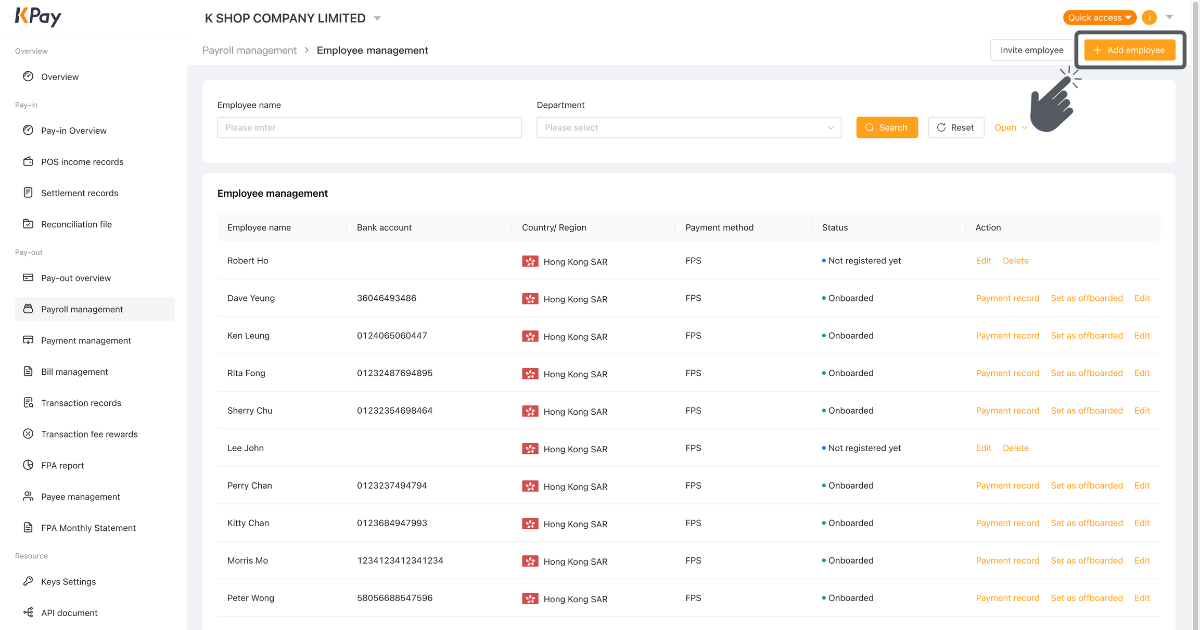This screenshot has height=630, width=1200.
Task: Click the Settlement records sidebar icon
Action: tap(28, 192)
